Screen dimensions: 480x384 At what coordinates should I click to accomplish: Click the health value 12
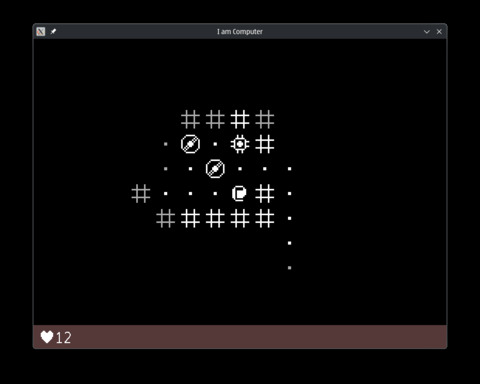[x=63, y=338]
